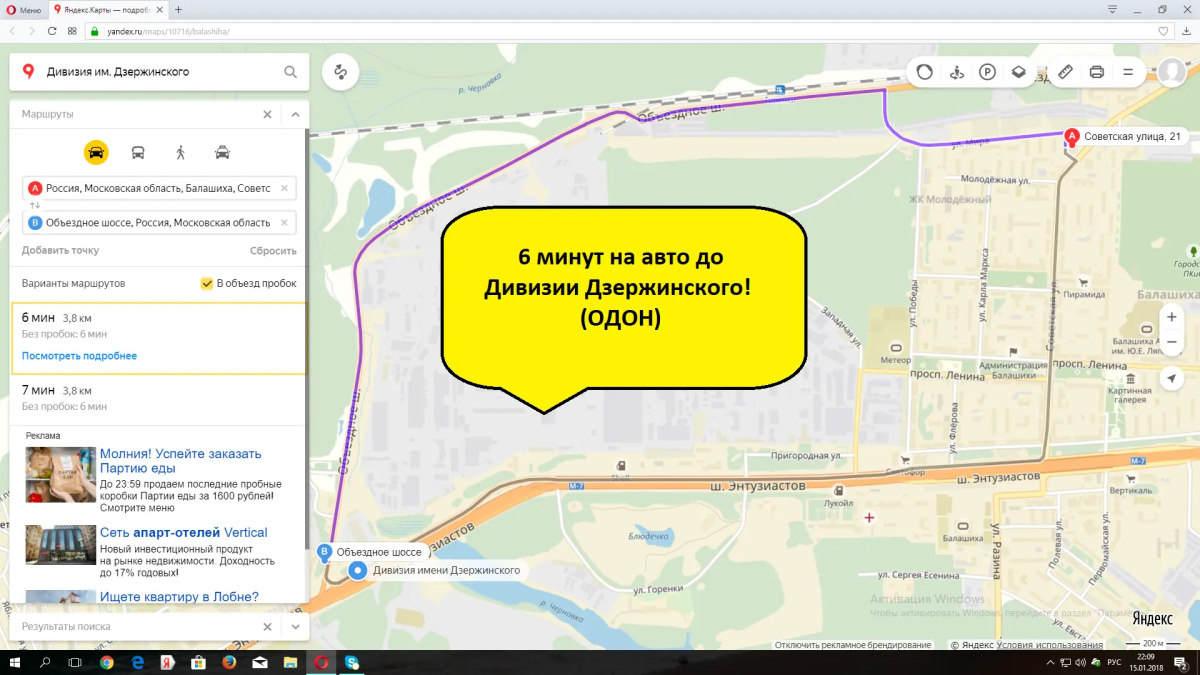Open Firefox from the taskbar
The width and height of the screenshot is (1200, 675).
[229, 662]
